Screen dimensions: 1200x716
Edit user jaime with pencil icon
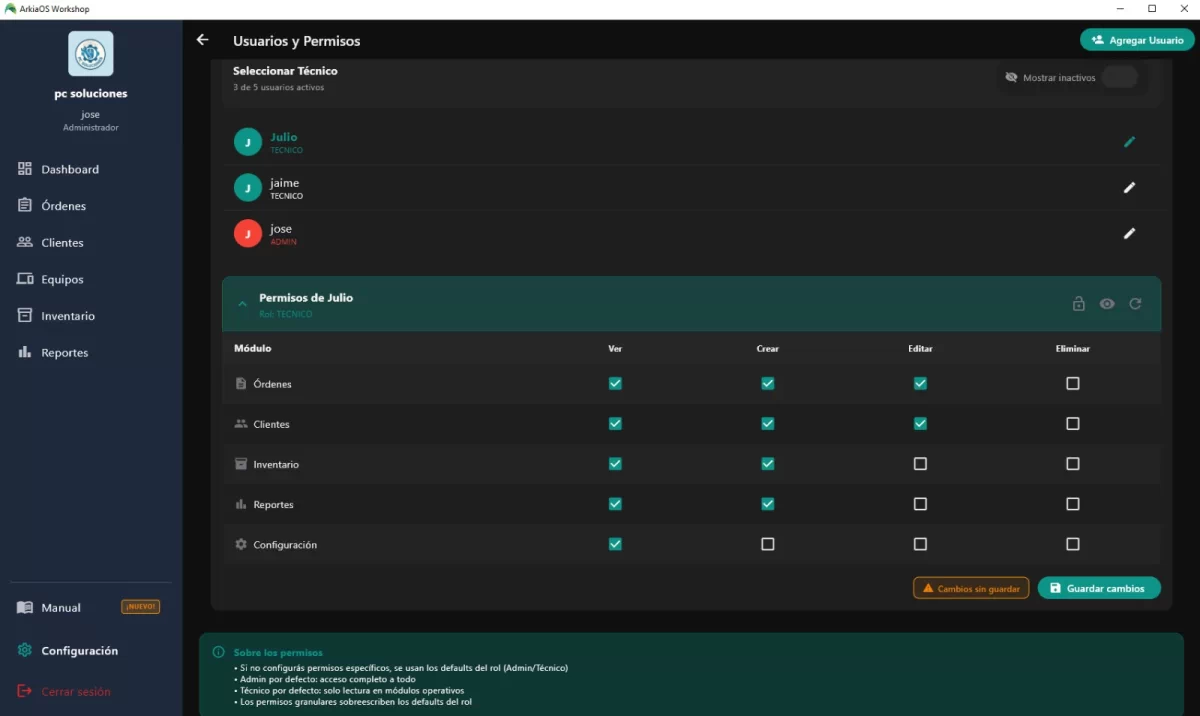pyautogui.click(x=1129, y=187)
